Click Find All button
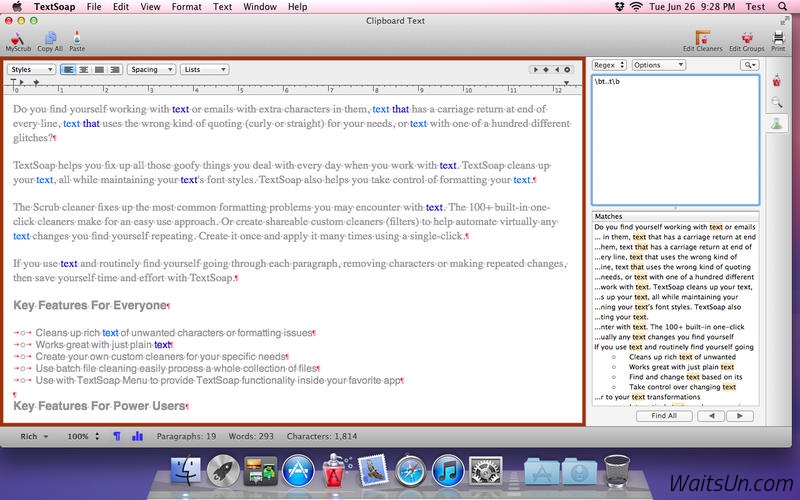Image resolution: width=800 pixels, height=500 pixels. tap(664, 416)
